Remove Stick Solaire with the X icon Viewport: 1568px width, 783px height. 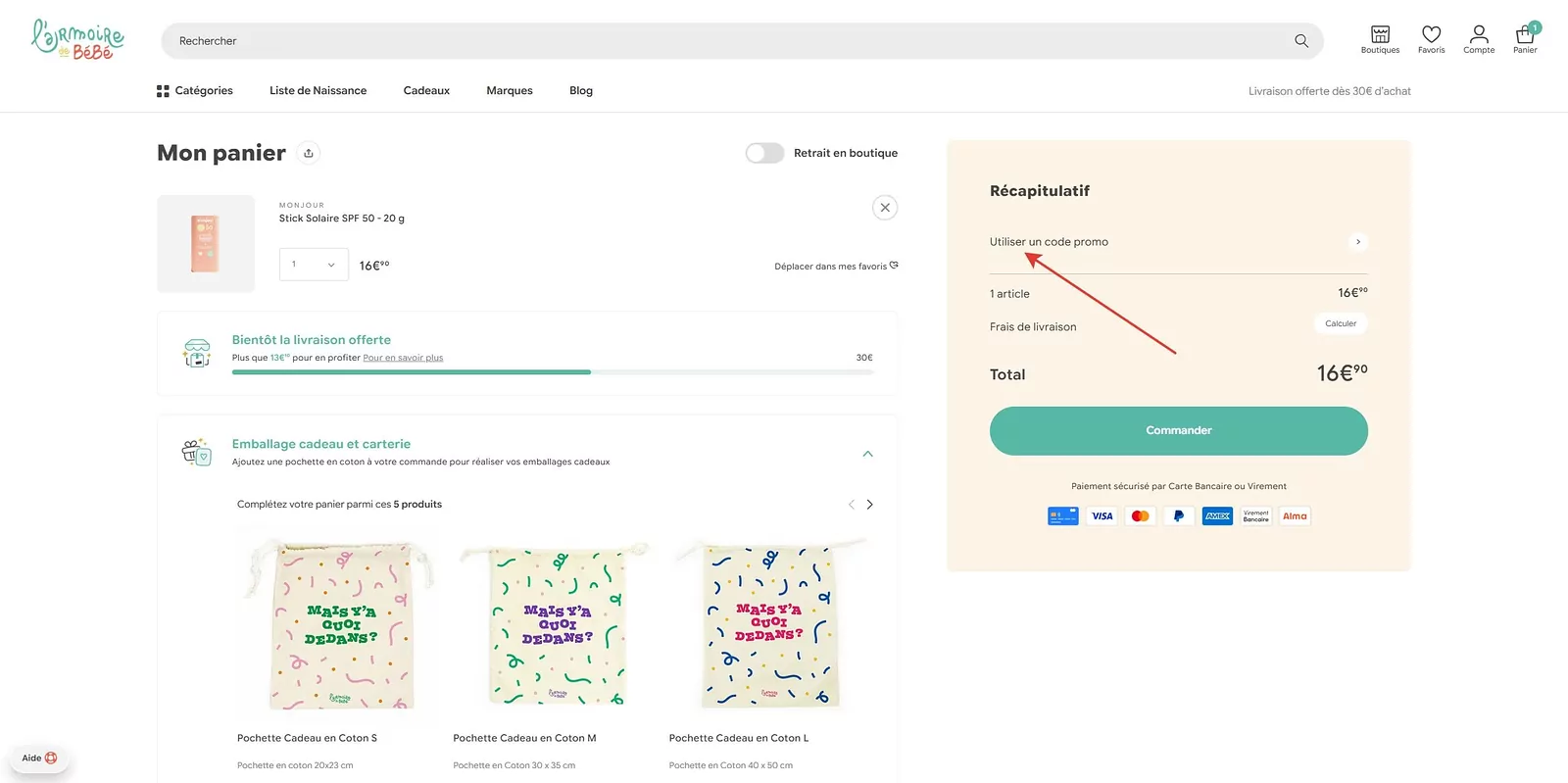[x=885, y=208]
